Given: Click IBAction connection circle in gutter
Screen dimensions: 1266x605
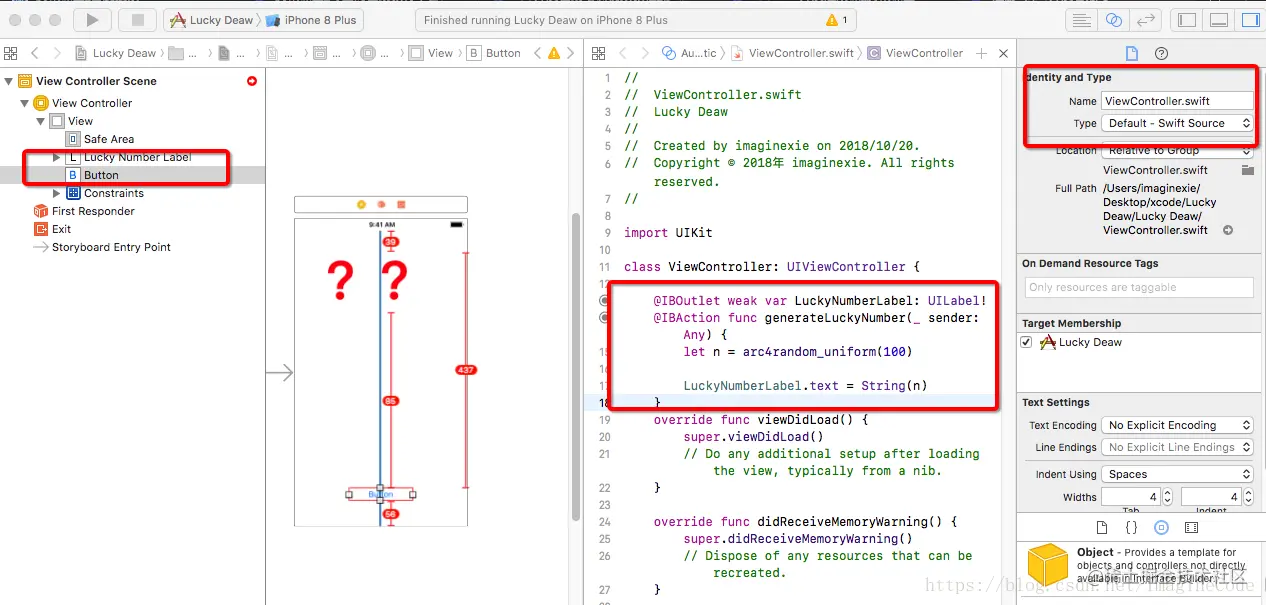Looking at the screenshot, I should pos(603,317).
